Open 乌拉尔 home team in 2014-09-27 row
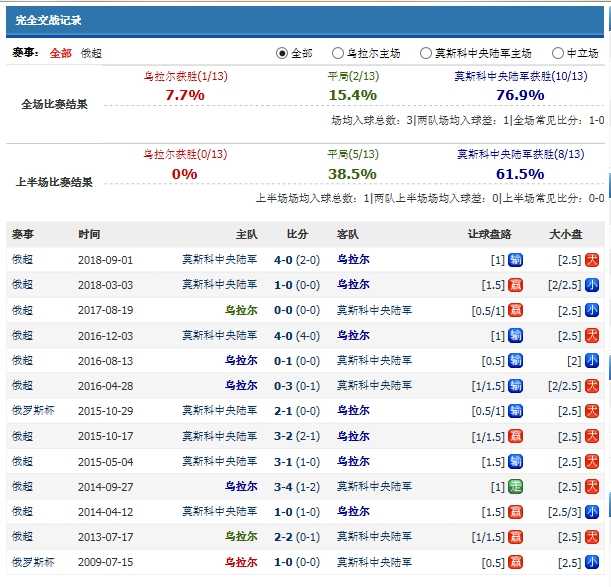The width and height of the screenshot is (611, 587). (241, 486)
